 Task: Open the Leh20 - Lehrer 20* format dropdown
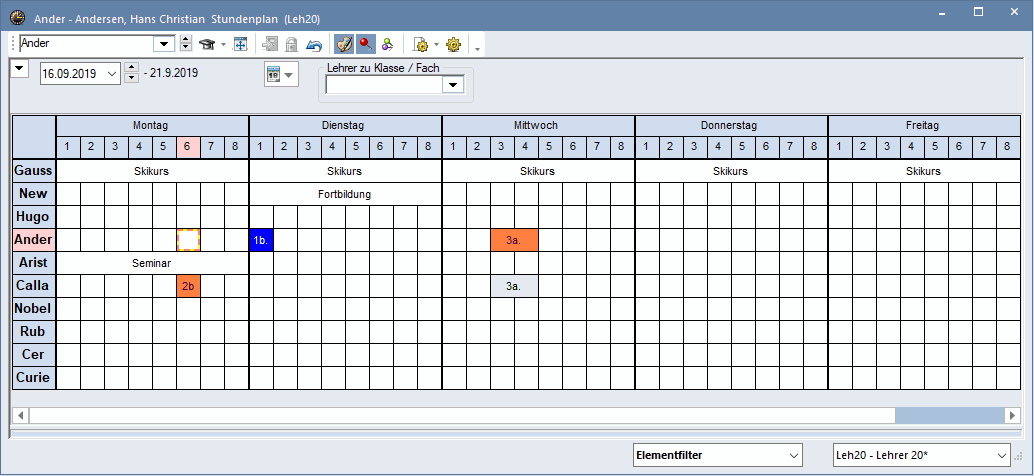point(1002,455)
